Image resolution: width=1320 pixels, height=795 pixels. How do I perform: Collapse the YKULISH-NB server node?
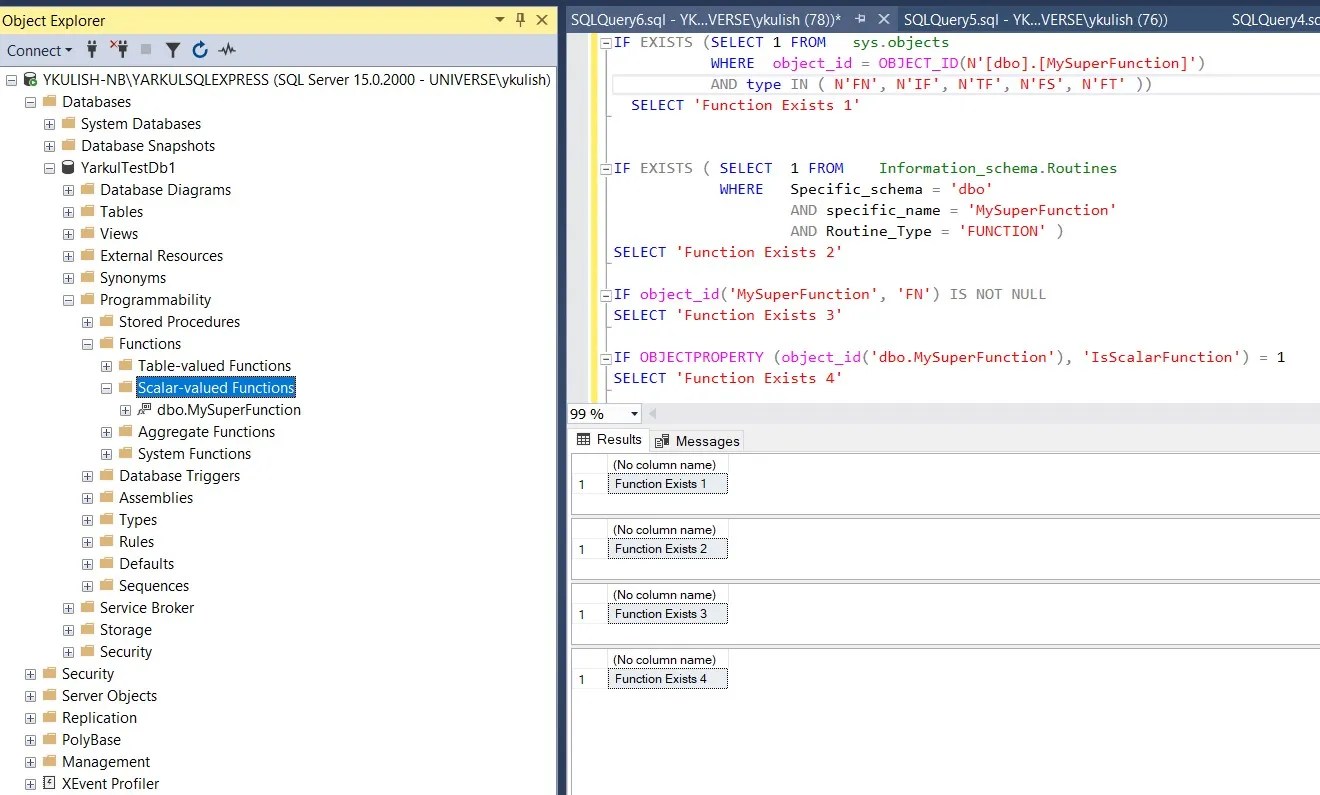pos(11,80)
